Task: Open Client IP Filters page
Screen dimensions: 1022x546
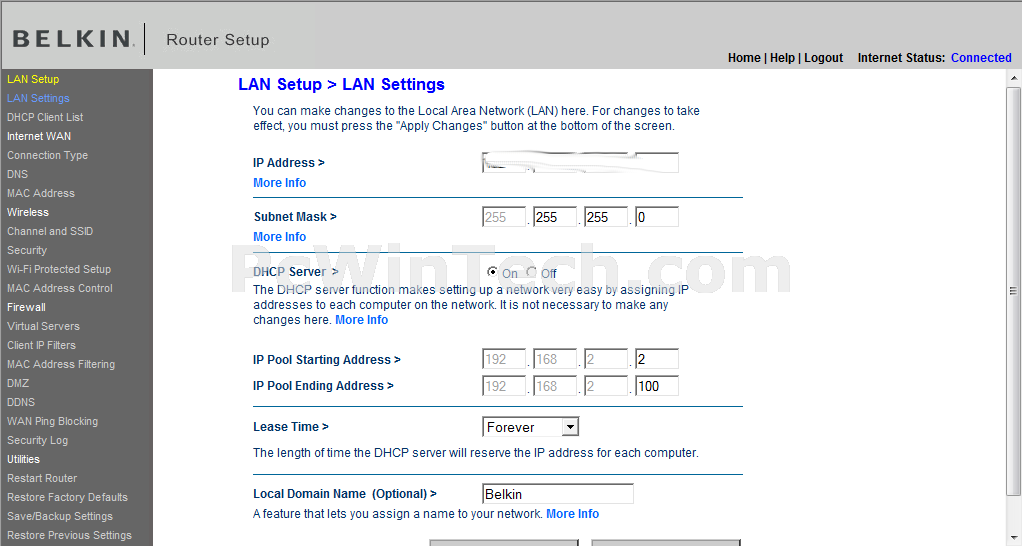Action: (x=42, y=345)
